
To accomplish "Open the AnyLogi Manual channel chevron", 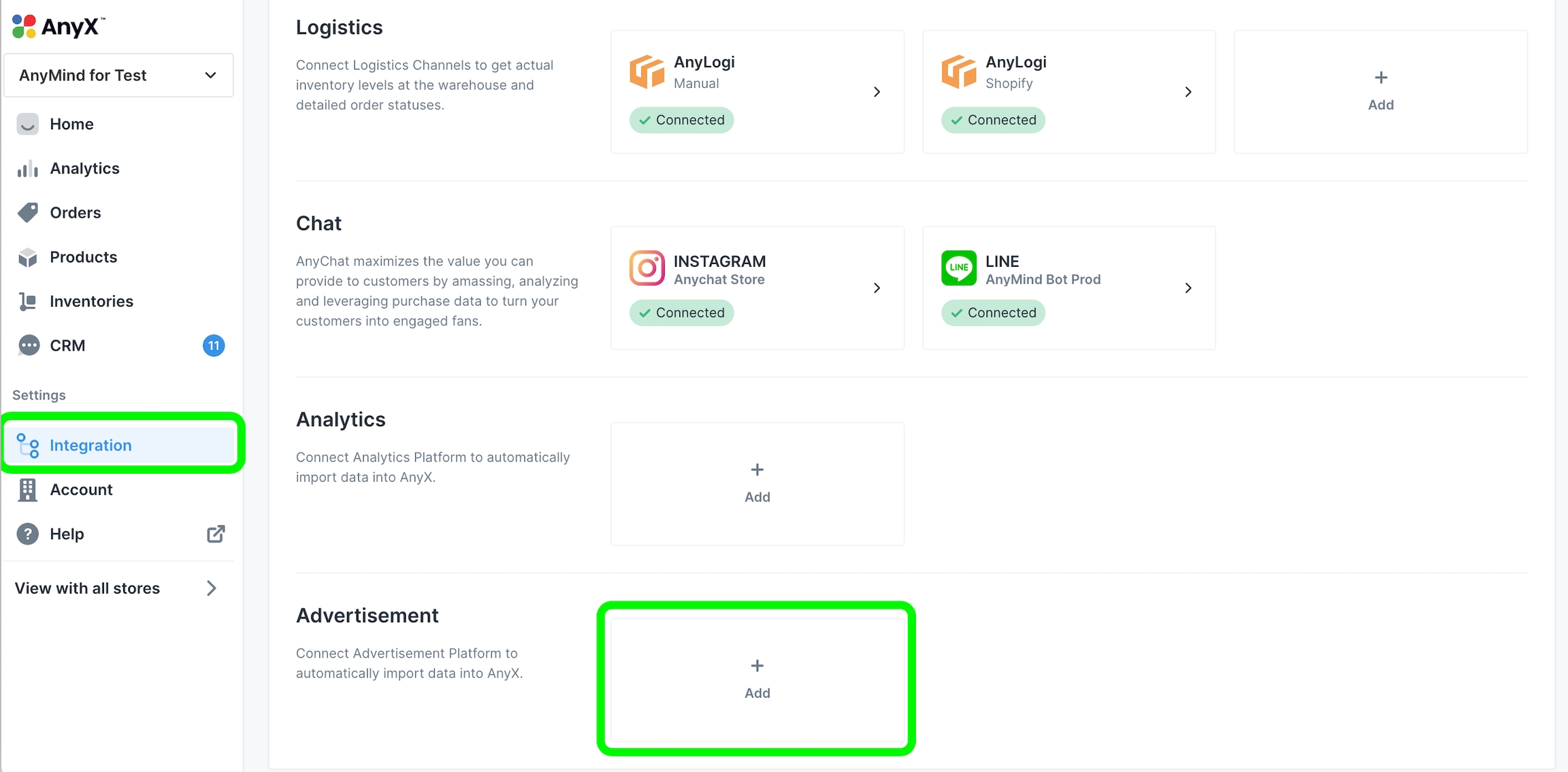I will pyautogui.click(x=877, y=92).
